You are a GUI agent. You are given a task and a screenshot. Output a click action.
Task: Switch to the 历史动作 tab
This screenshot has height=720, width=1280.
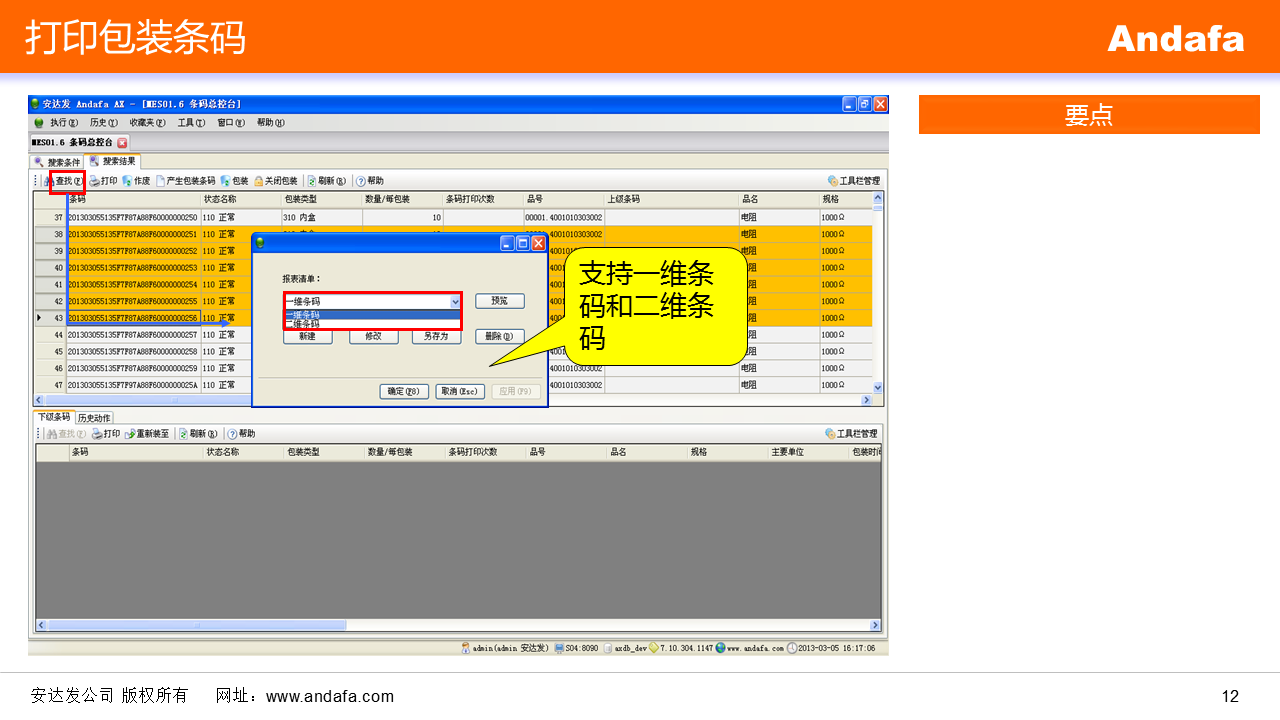coord(95,417)
